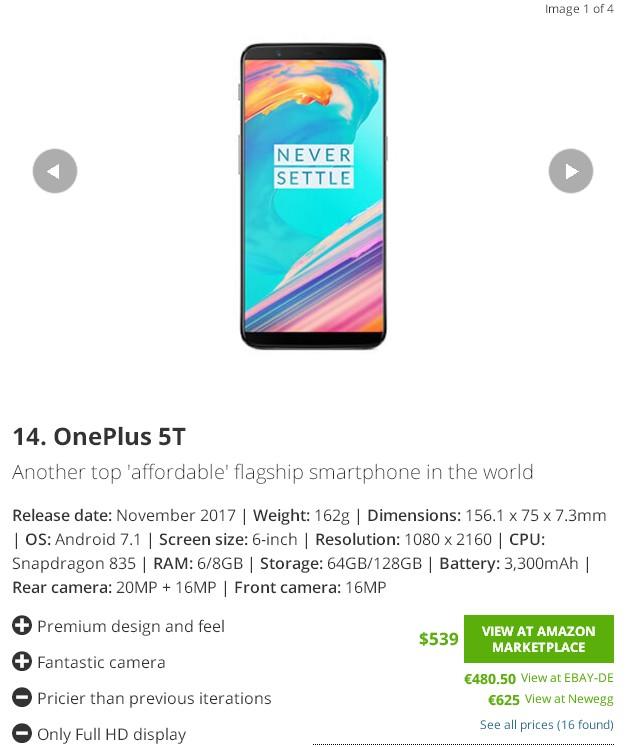This screenshot has height=747, width=636.
Task: Click the Image 1 of 4 counter
Action: pos(579,9)
